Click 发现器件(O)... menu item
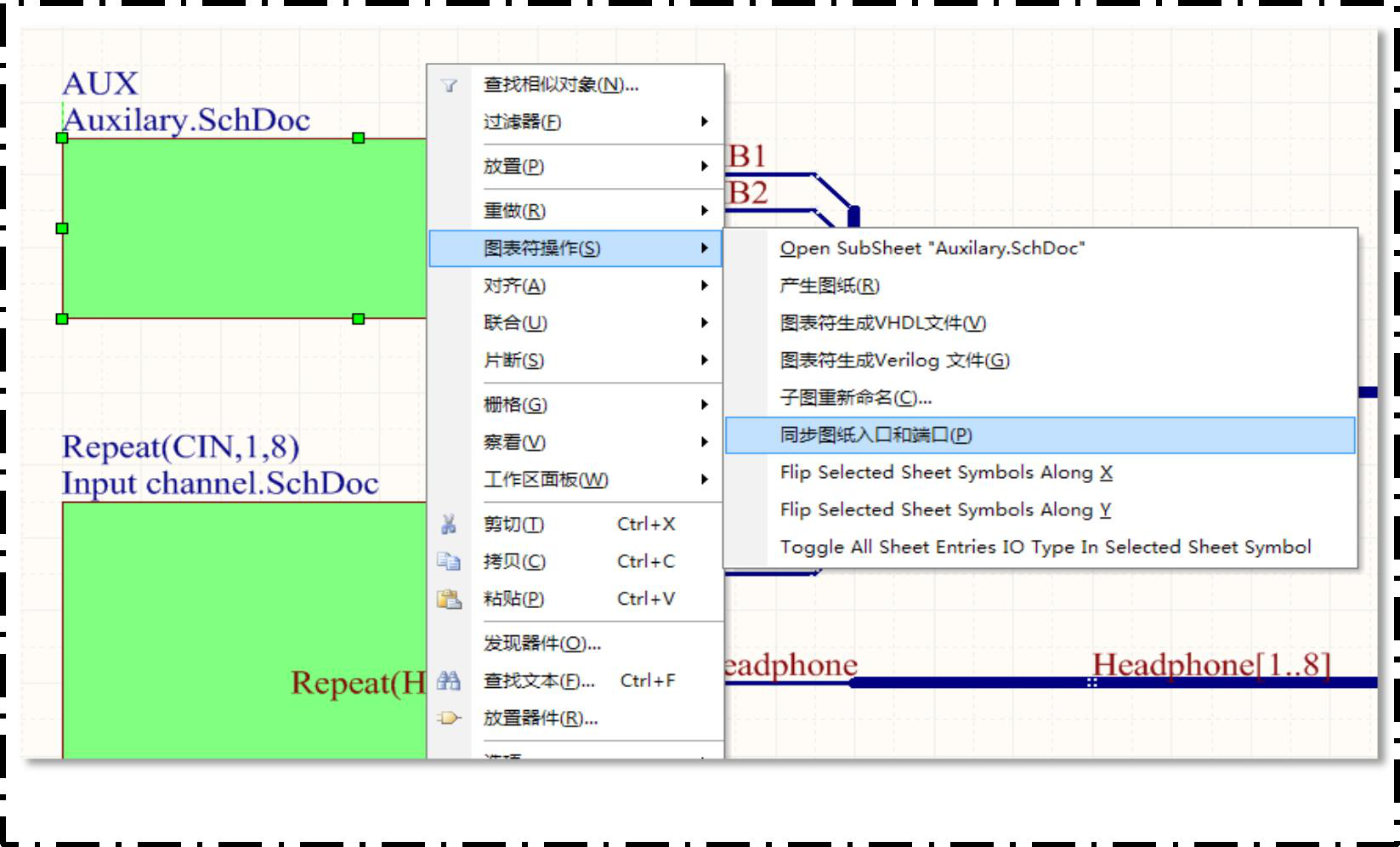1400x847 pixels. click(x=541, y=644)
